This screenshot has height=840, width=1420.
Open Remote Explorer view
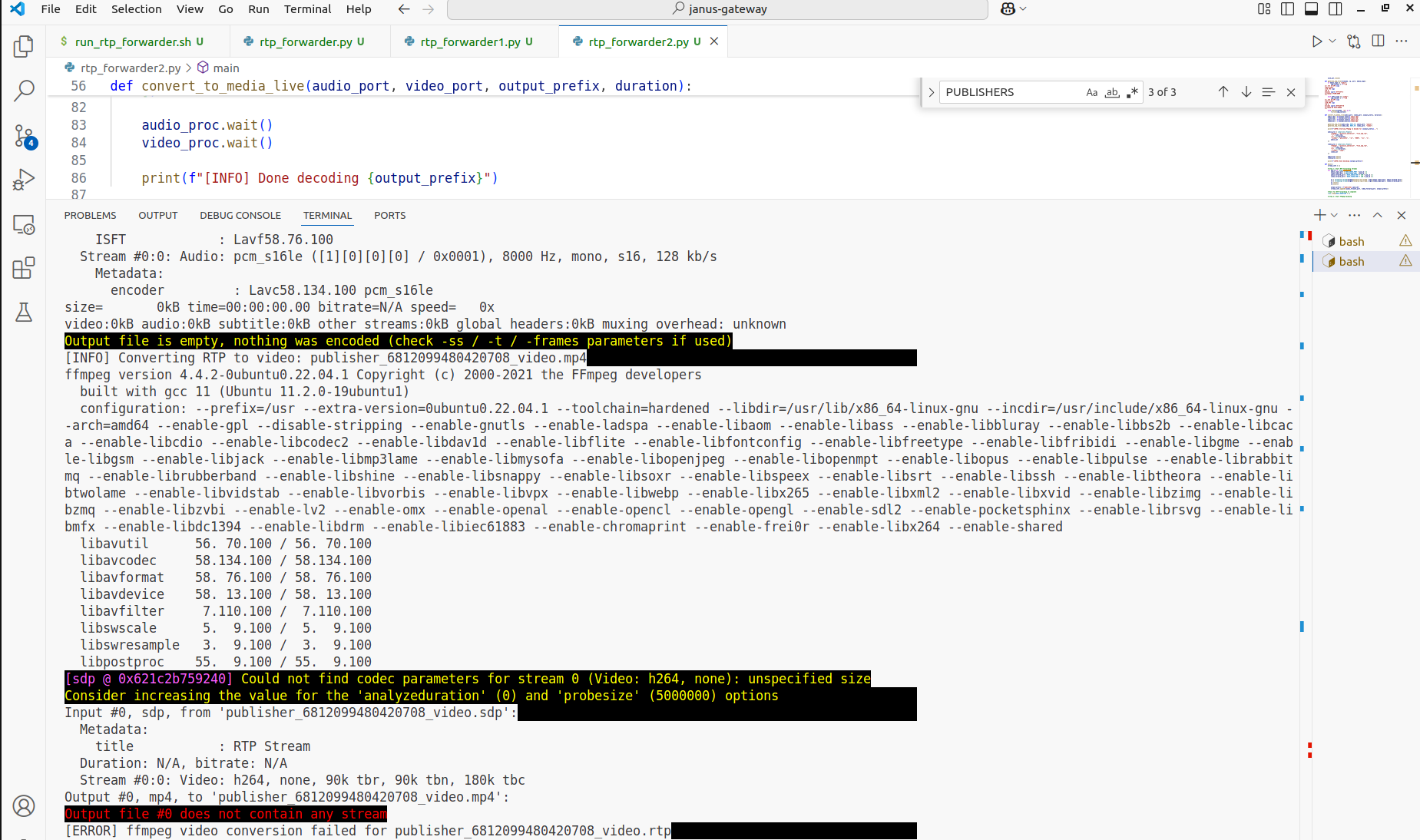pos(24,224)
